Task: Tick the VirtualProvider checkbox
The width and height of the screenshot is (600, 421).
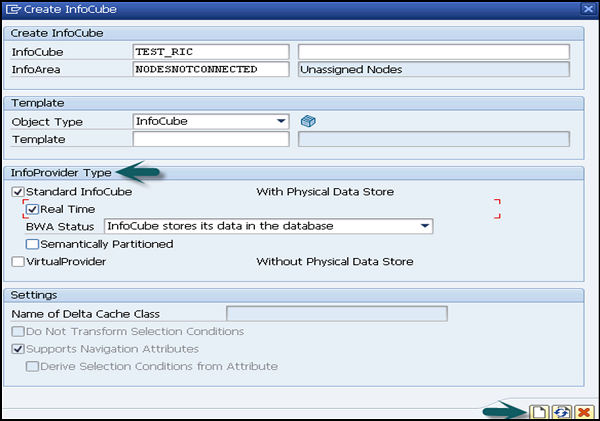Action: tap(17, 262)
